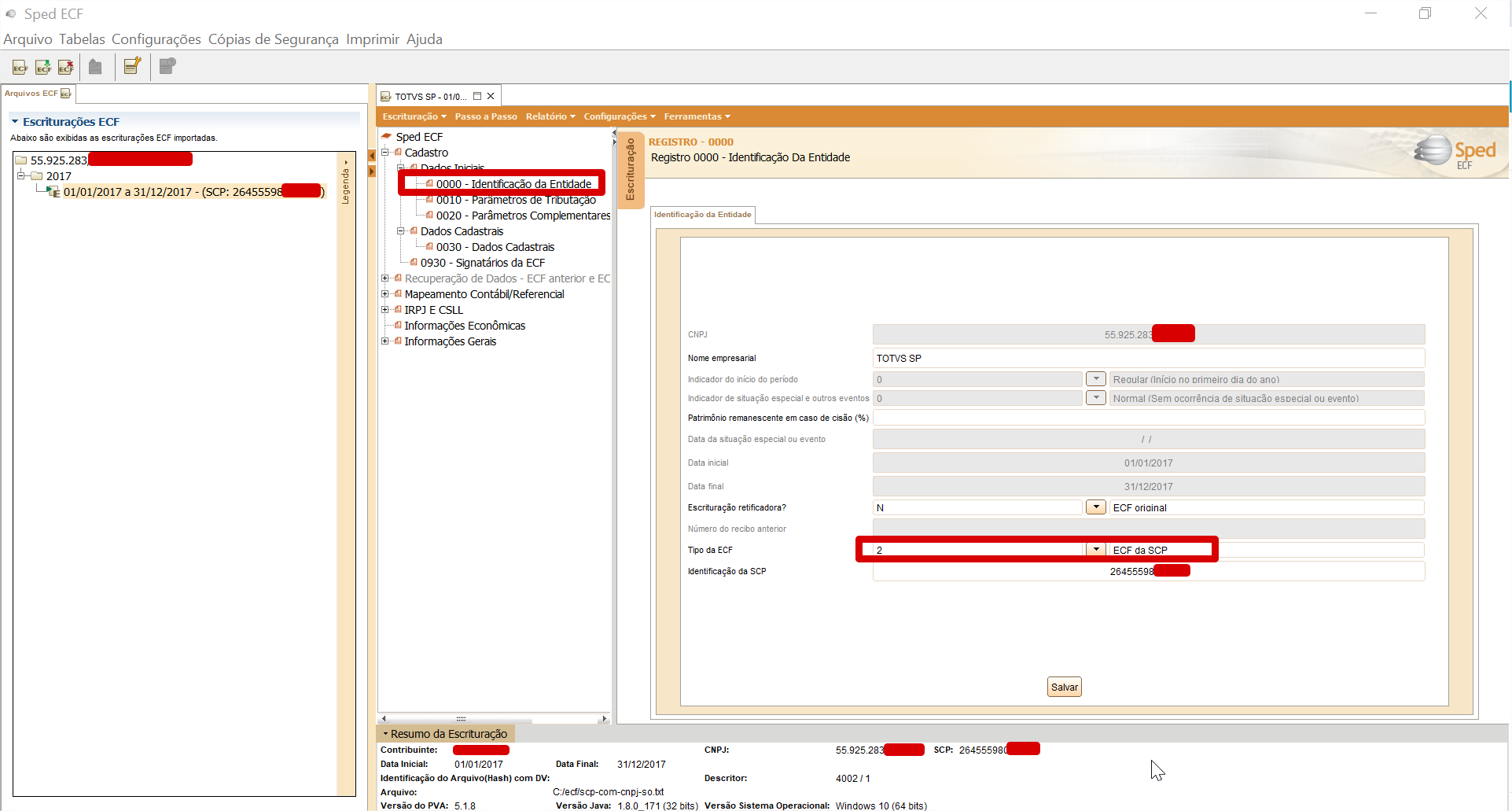This screenshot has width=1512, height=811.
Task: Click the ECF icon on the TOTVS SP tab
Action: (386, 97)
